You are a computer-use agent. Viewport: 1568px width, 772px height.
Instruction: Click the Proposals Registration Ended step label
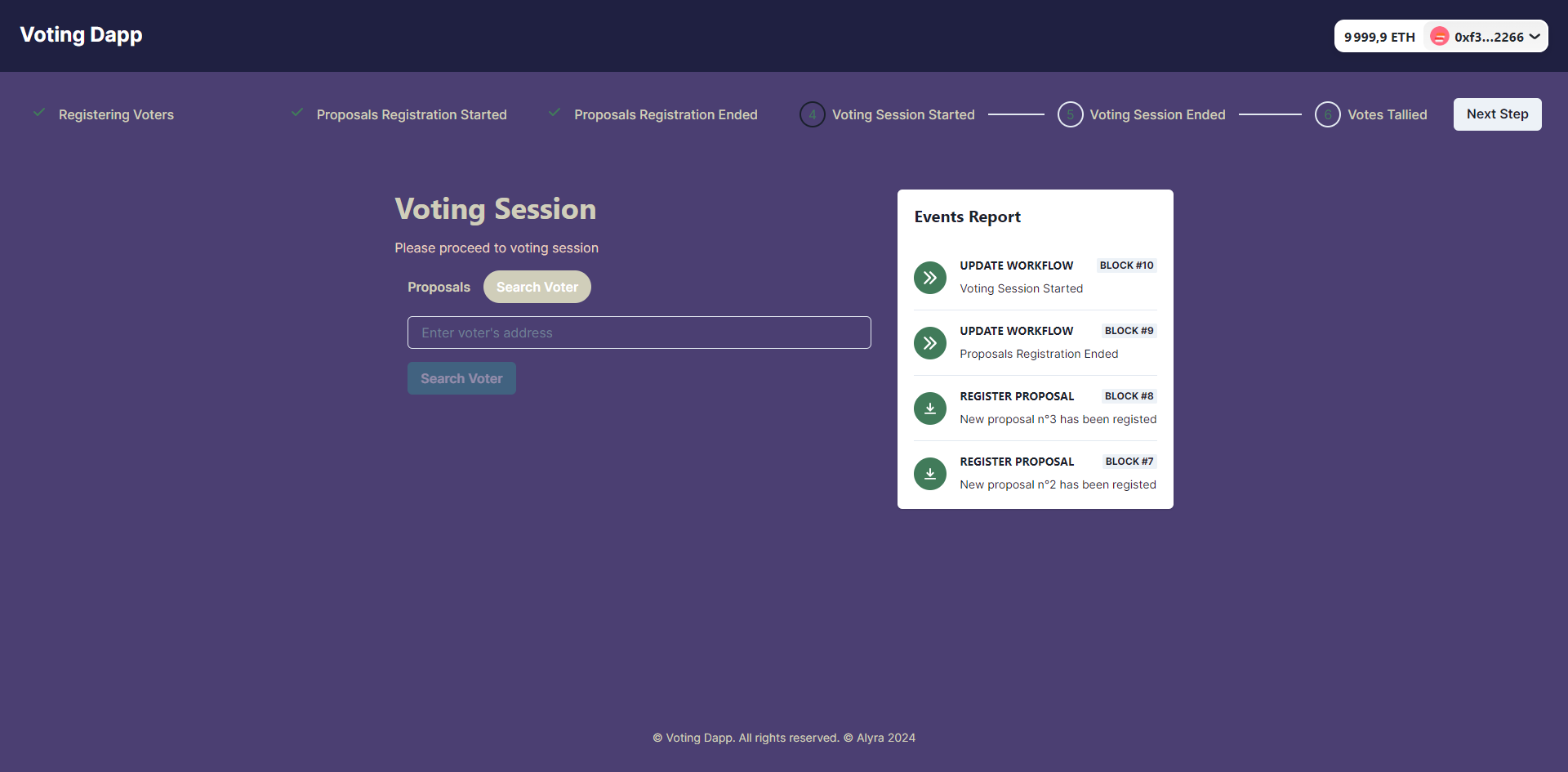coord(666,114)
